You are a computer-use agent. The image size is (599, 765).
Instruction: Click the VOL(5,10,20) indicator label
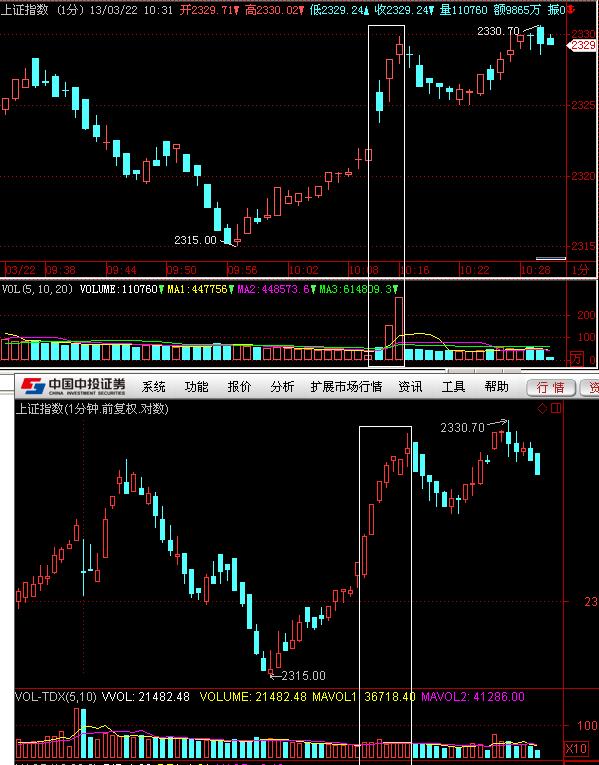coord(37,289)
